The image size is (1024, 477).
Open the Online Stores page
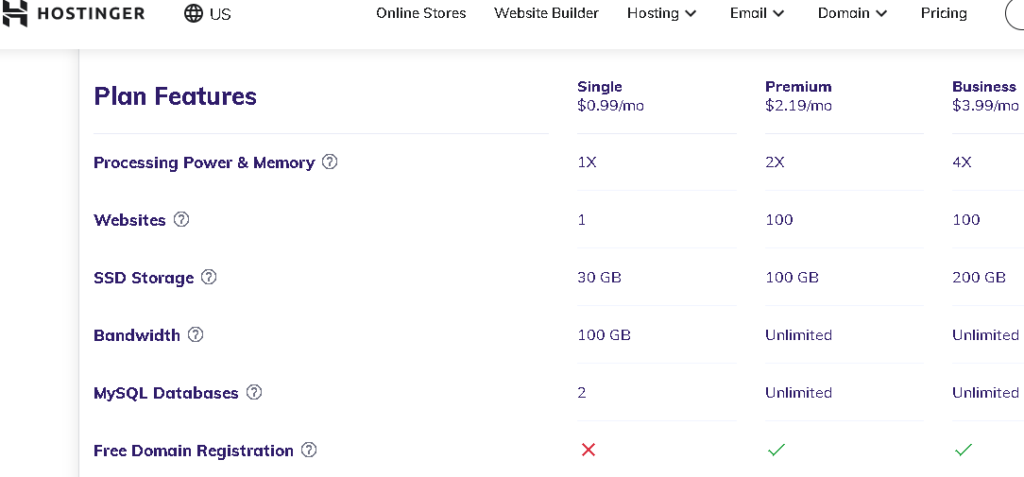pos(421,13)
